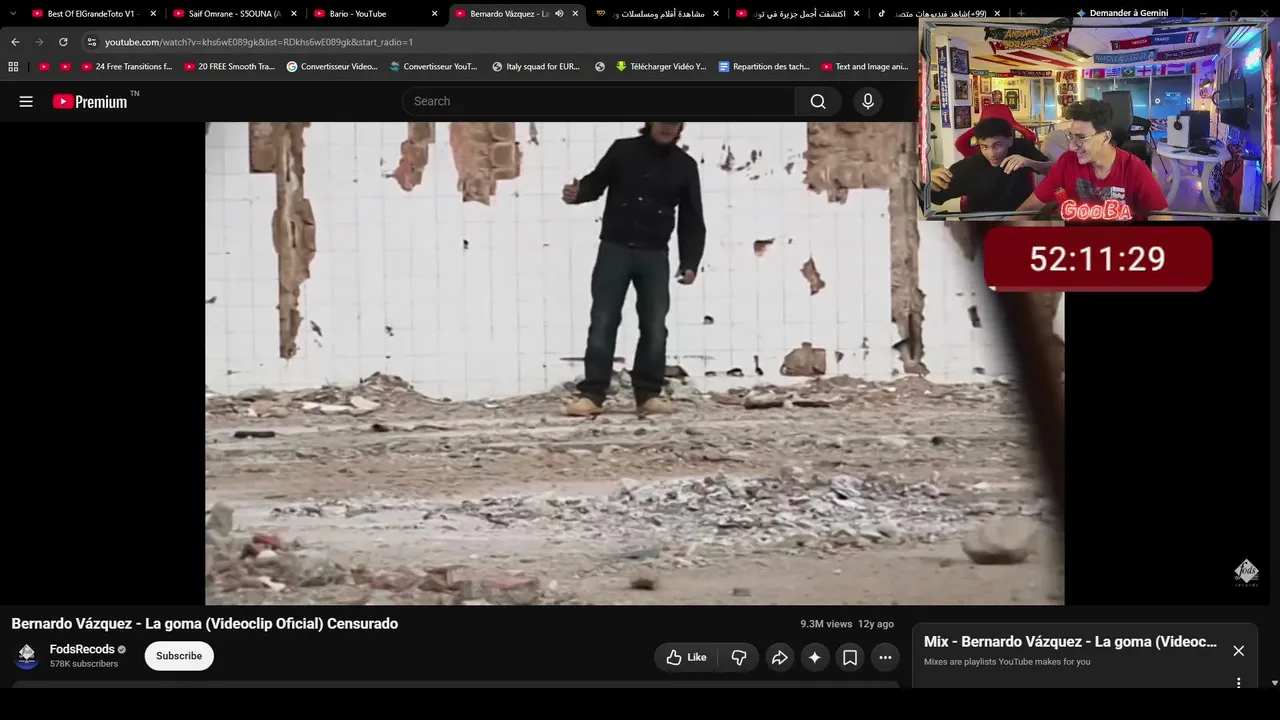Close the اكتشفت أجمل جزيرة tab

tap(857, 14)
